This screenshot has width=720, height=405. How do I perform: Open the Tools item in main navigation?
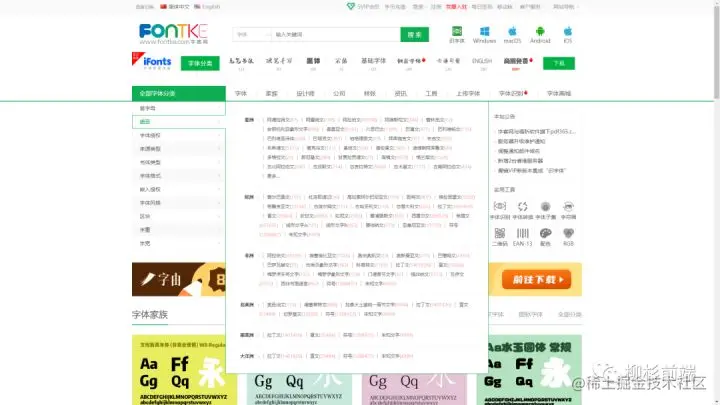pyautogui.click(x=431, y=93)
